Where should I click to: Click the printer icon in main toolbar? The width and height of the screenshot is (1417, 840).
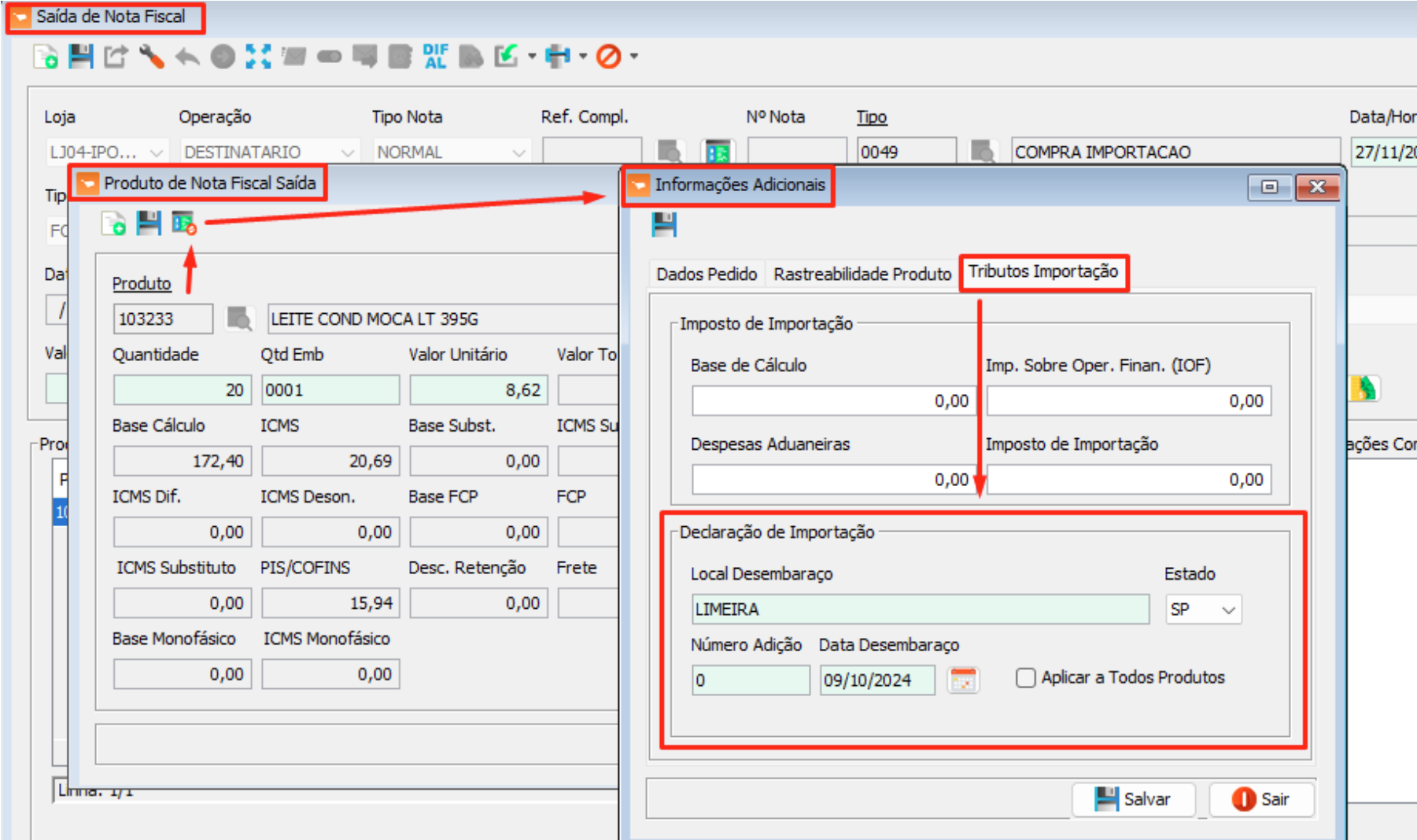pos(558,57)
